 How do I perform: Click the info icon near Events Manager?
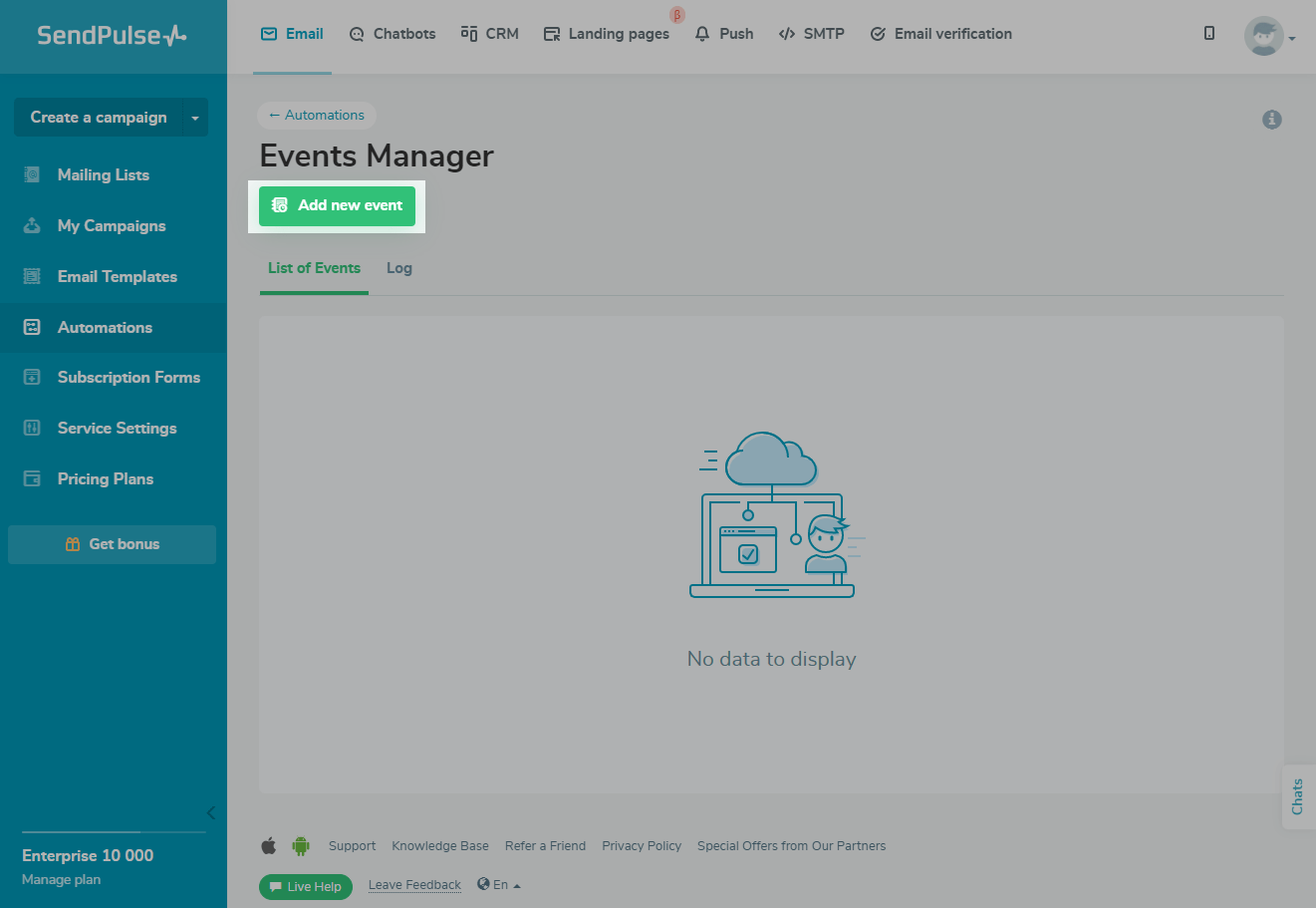tap(1272, 120)
